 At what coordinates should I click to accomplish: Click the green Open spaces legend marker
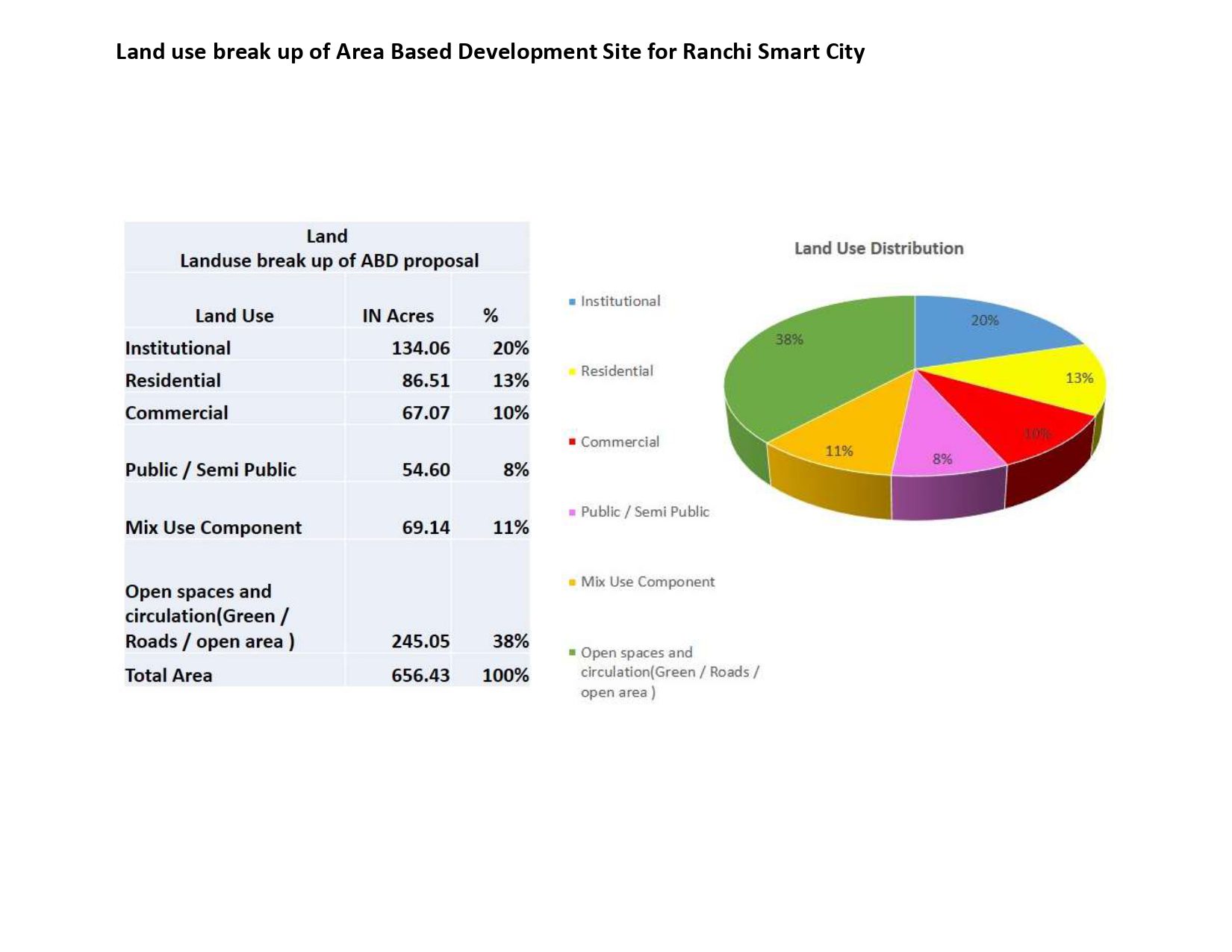pyautogui.click(x=571, y=652)
